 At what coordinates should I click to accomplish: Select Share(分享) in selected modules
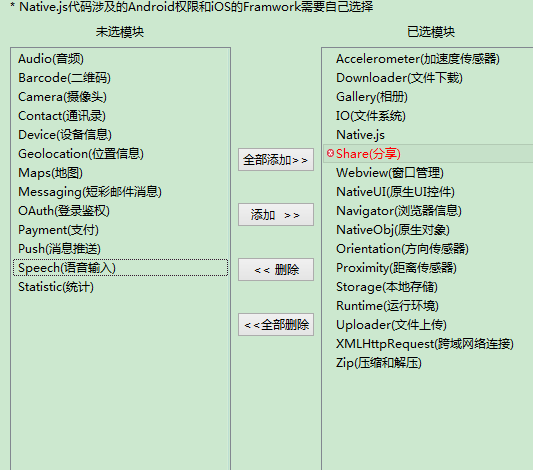(428, 153)
